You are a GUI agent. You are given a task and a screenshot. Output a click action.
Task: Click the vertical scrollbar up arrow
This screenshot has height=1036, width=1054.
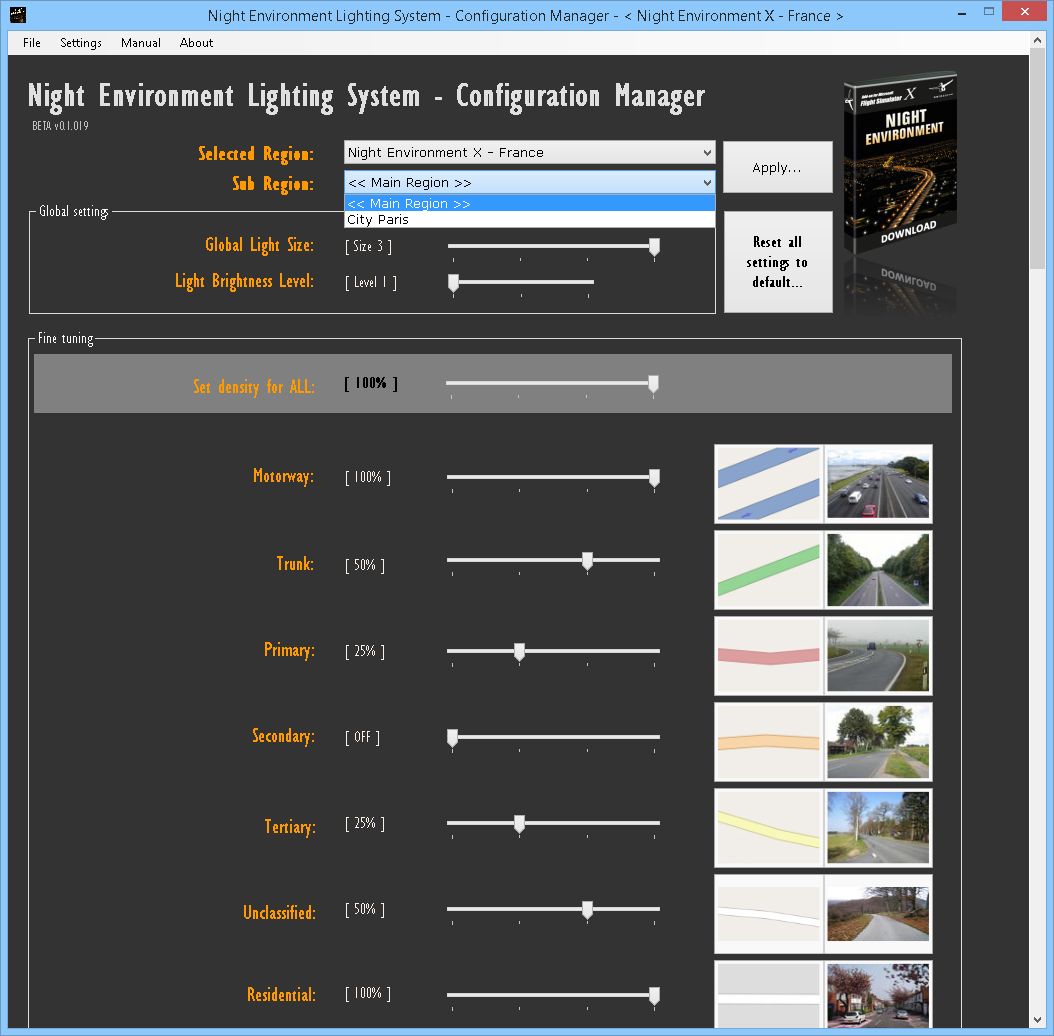click(1037, 40)
